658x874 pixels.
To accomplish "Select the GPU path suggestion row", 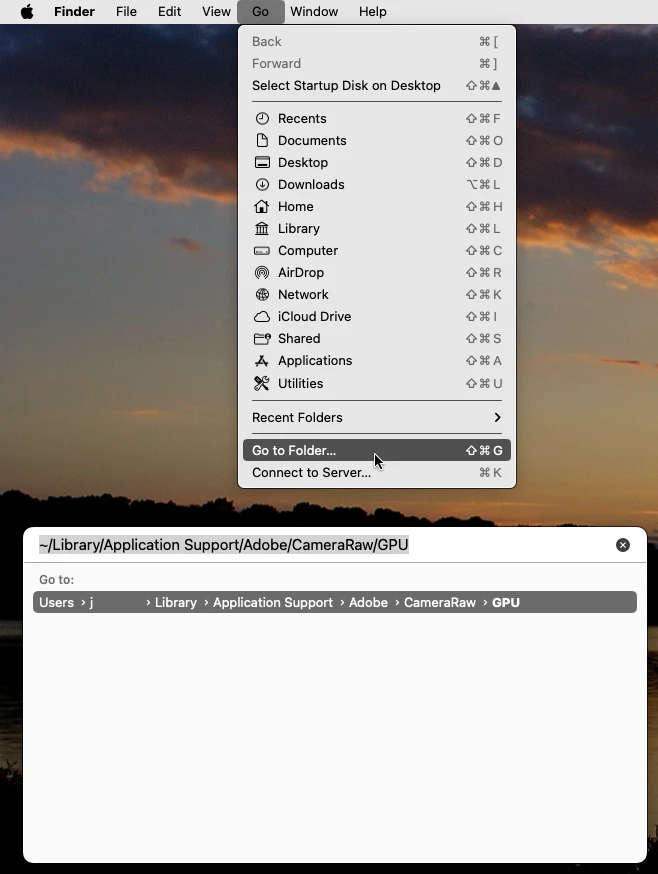I will (335, 603).
